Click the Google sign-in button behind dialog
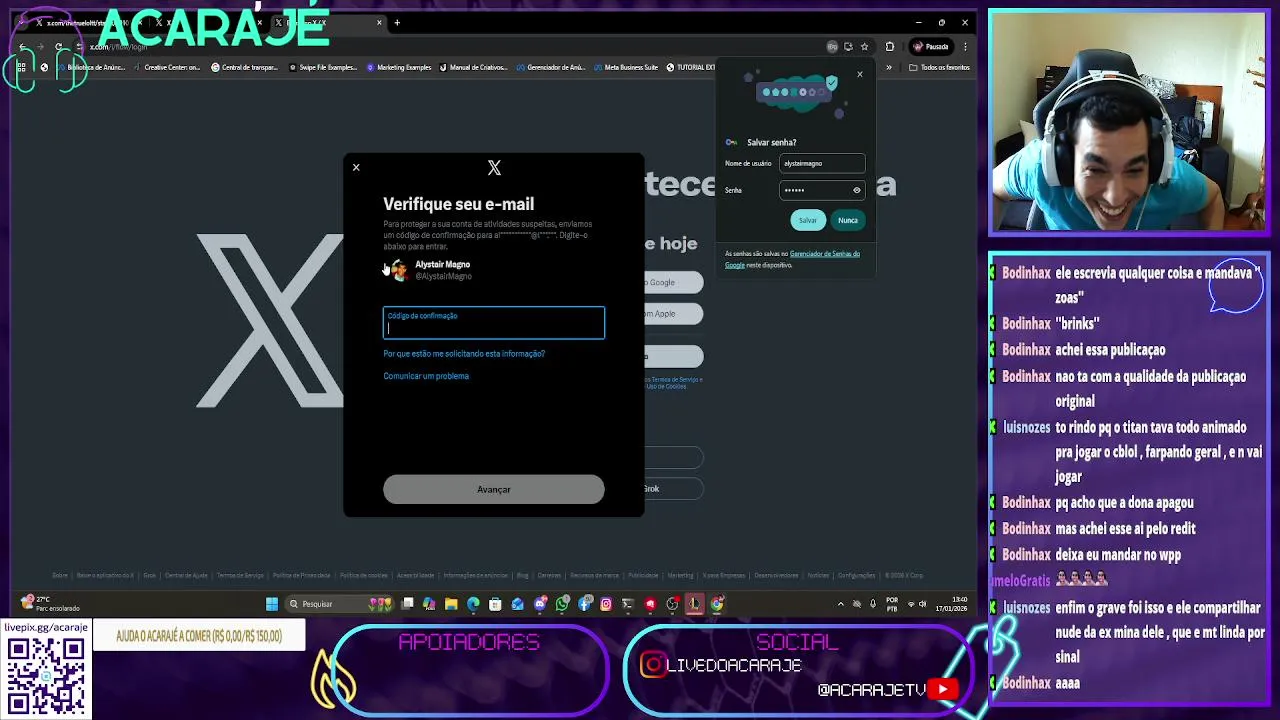 (x=674, y=282)
